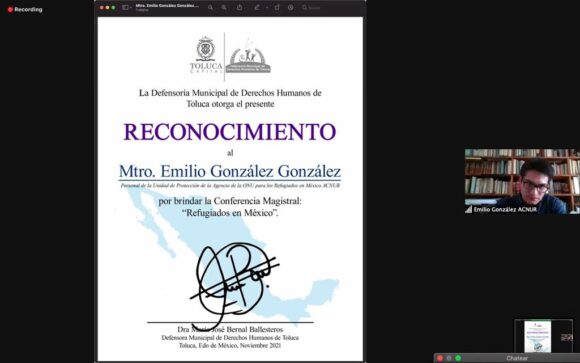Select Emilio González ACNUR video tile

522,181
